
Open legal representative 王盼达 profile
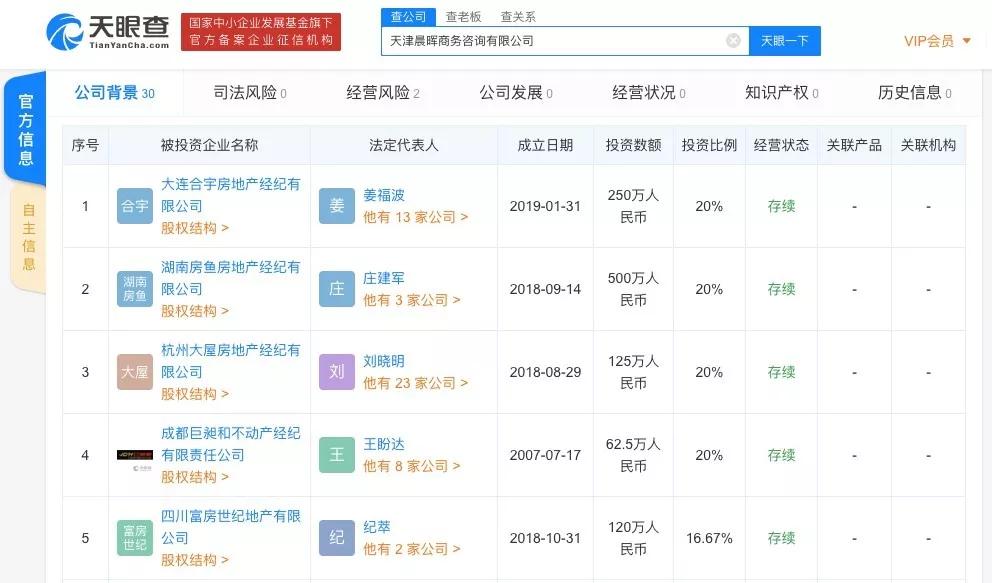coord(383,444)
